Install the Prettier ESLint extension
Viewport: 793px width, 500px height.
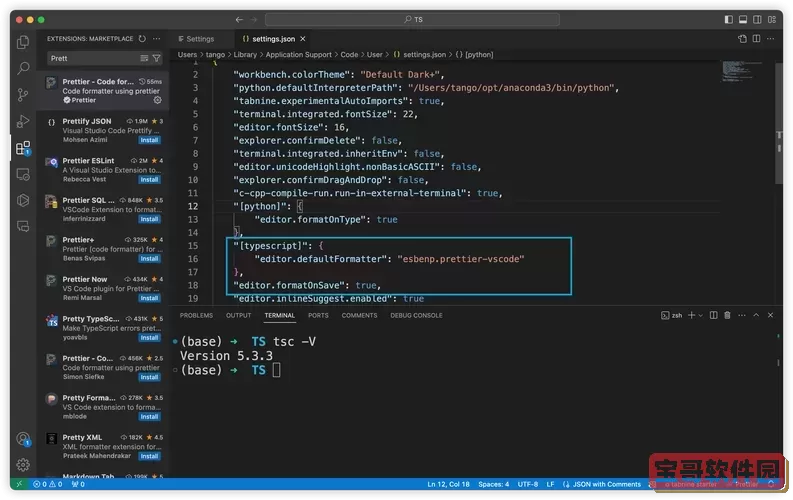point(149,179)
